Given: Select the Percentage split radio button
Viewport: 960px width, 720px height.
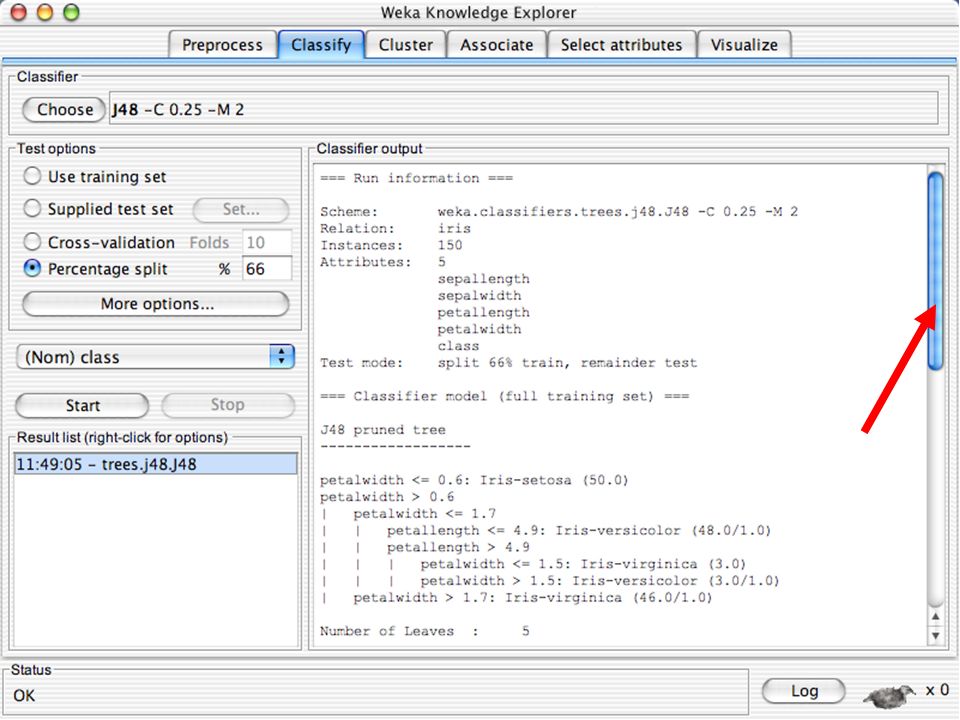Looking at the screenshot, I should [32, 268].
